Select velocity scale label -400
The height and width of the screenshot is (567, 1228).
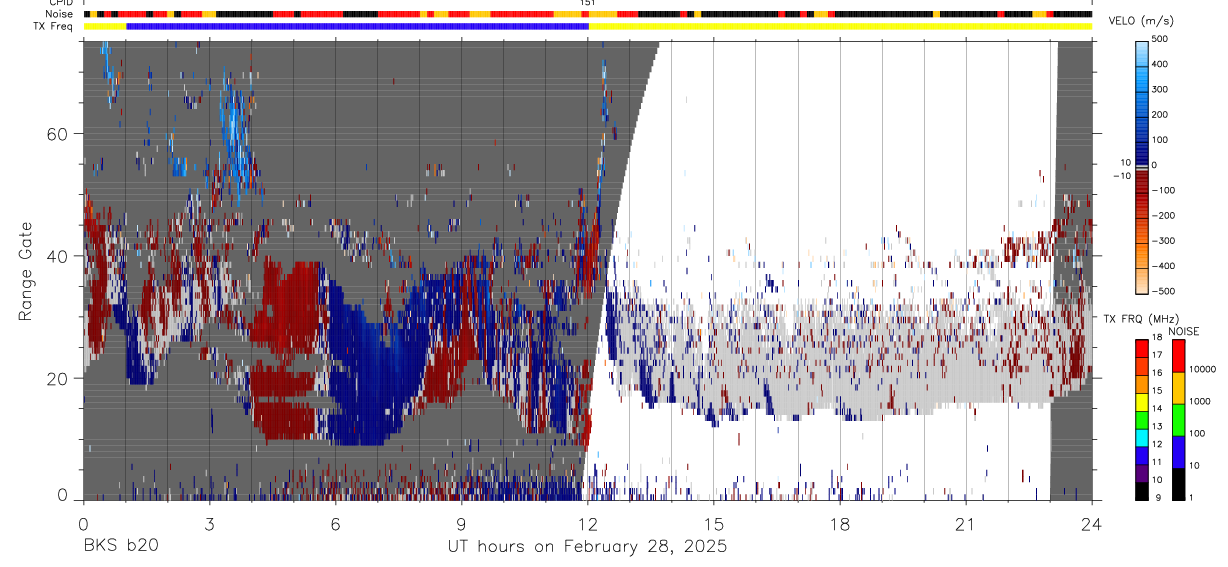pyautogui.click(x=1162, y=265)
